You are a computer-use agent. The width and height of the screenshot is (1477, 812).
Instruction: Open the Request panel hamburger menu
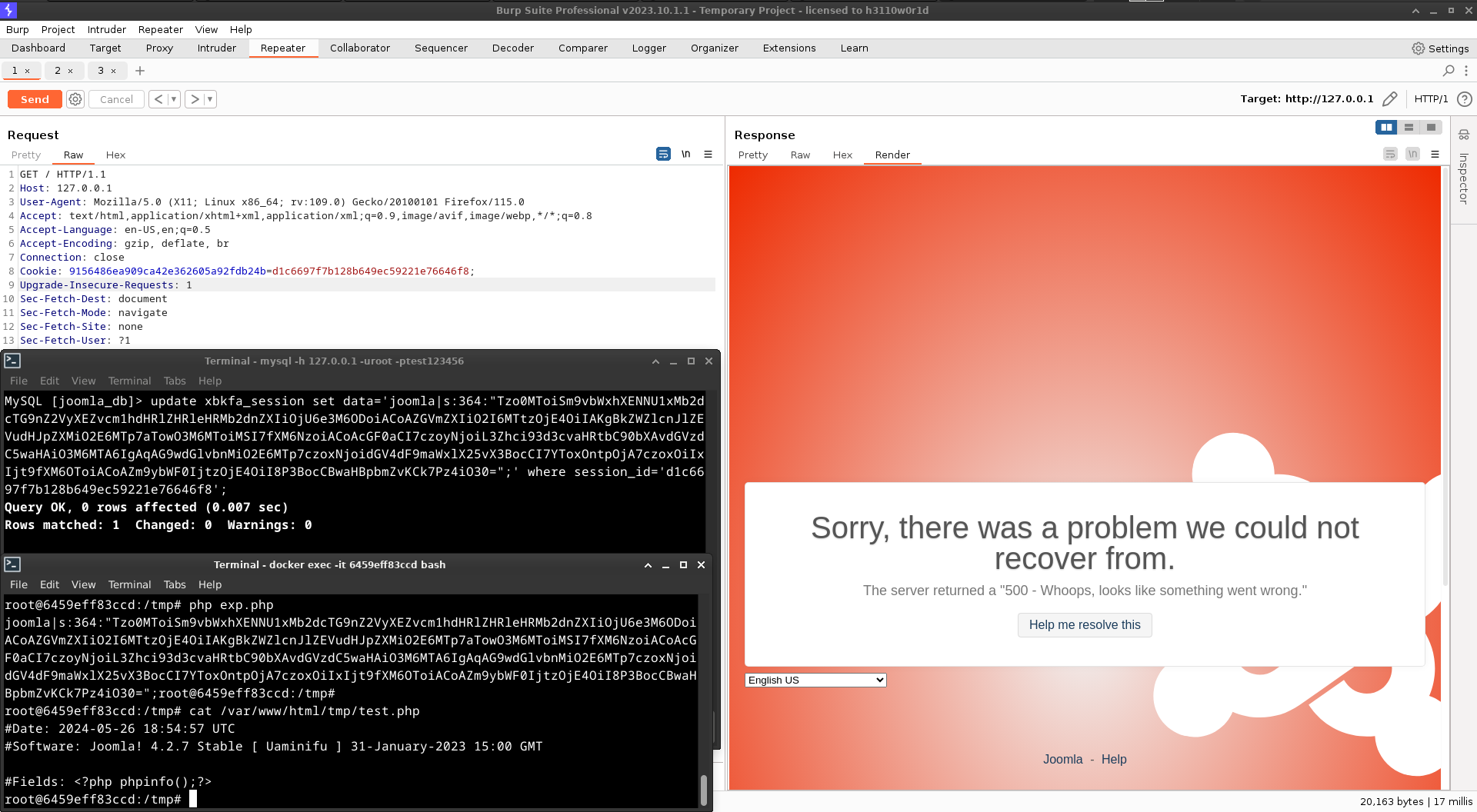[708, 155]
